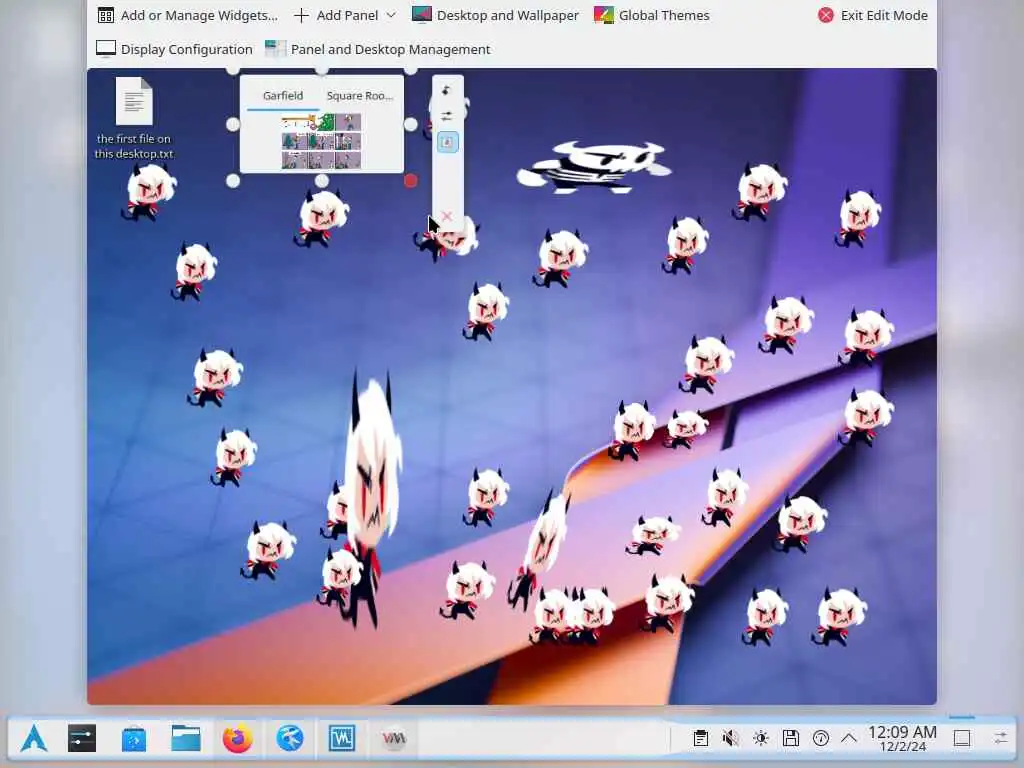
Task: Open Global Themes settings
Action: [x=651, y=15]
